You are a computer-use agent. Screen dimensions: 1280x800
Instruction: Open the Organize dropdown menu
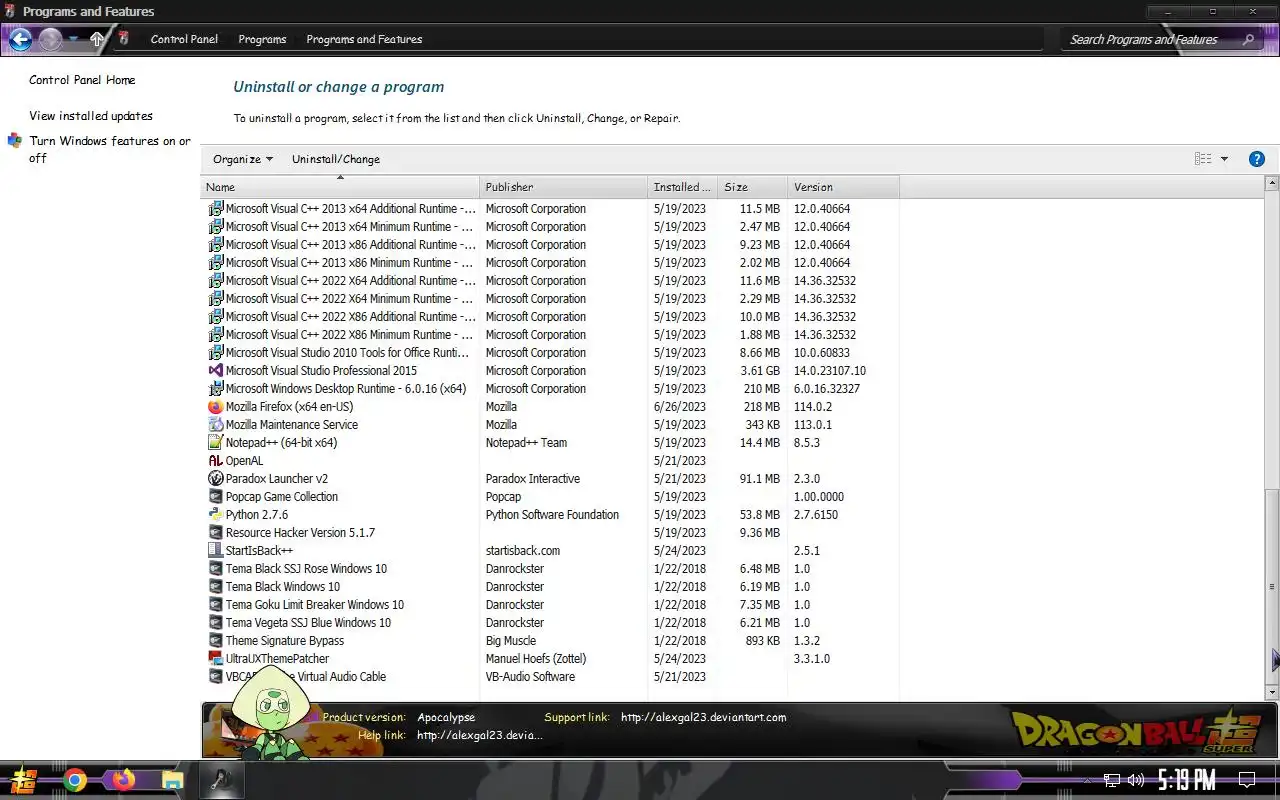pyautogui.click(x=243, y=159)
